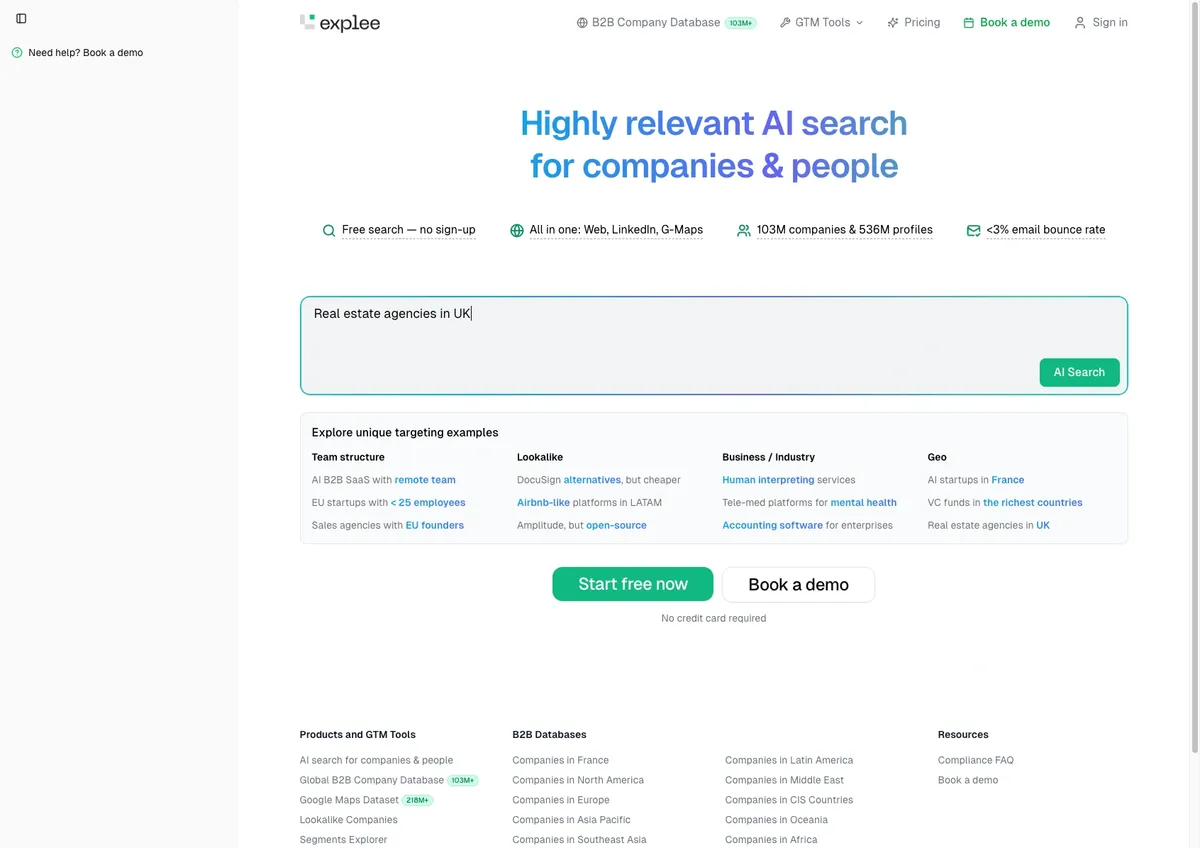Select 'remote team' targeting example

[425, 480]
